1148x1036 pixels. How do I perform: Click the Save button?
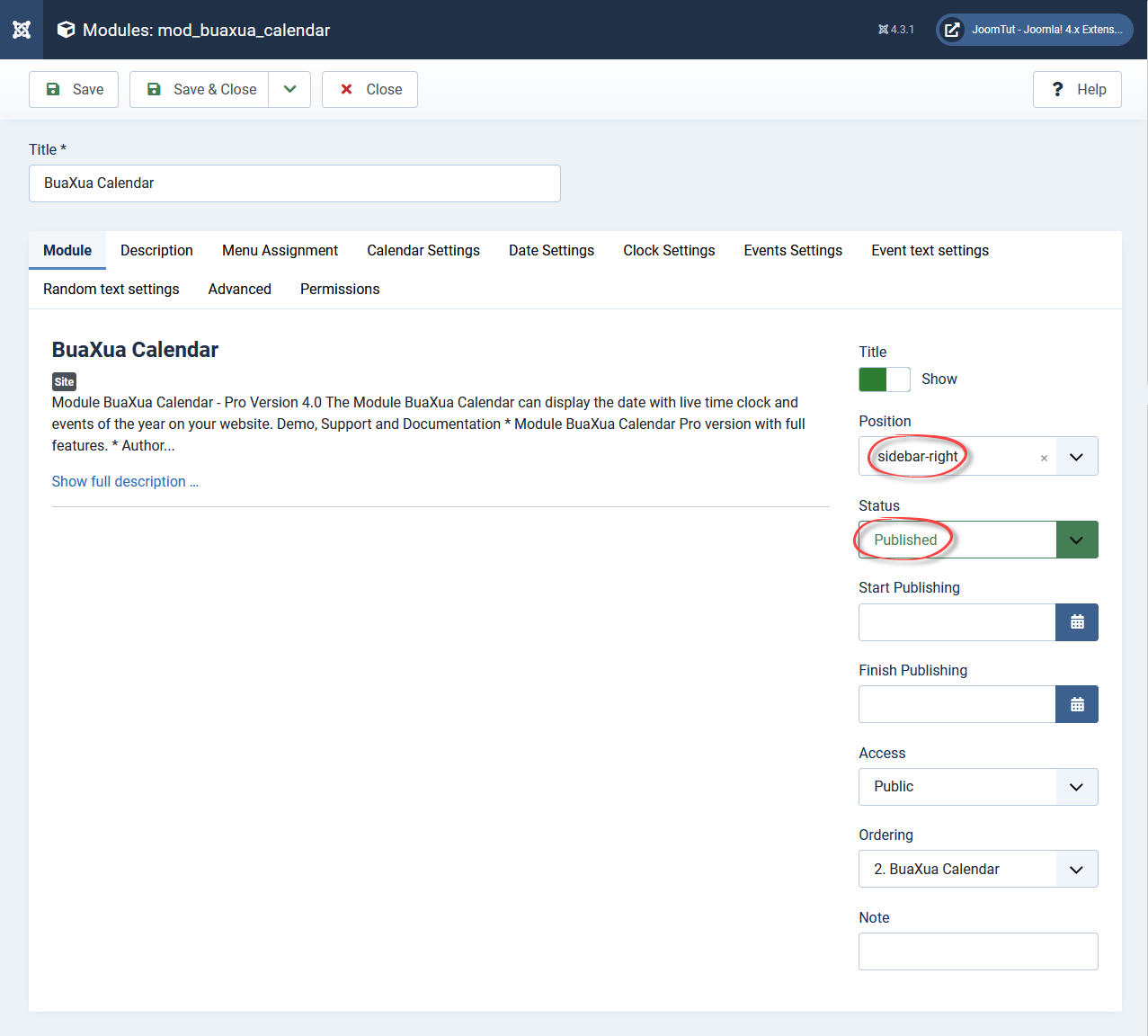coord(74,89)
